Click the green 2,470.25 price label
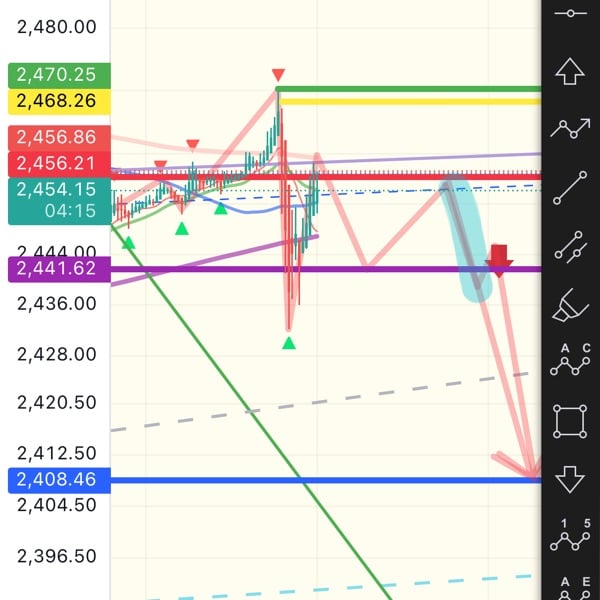The image size is (600, 600). tap(58, 75)
